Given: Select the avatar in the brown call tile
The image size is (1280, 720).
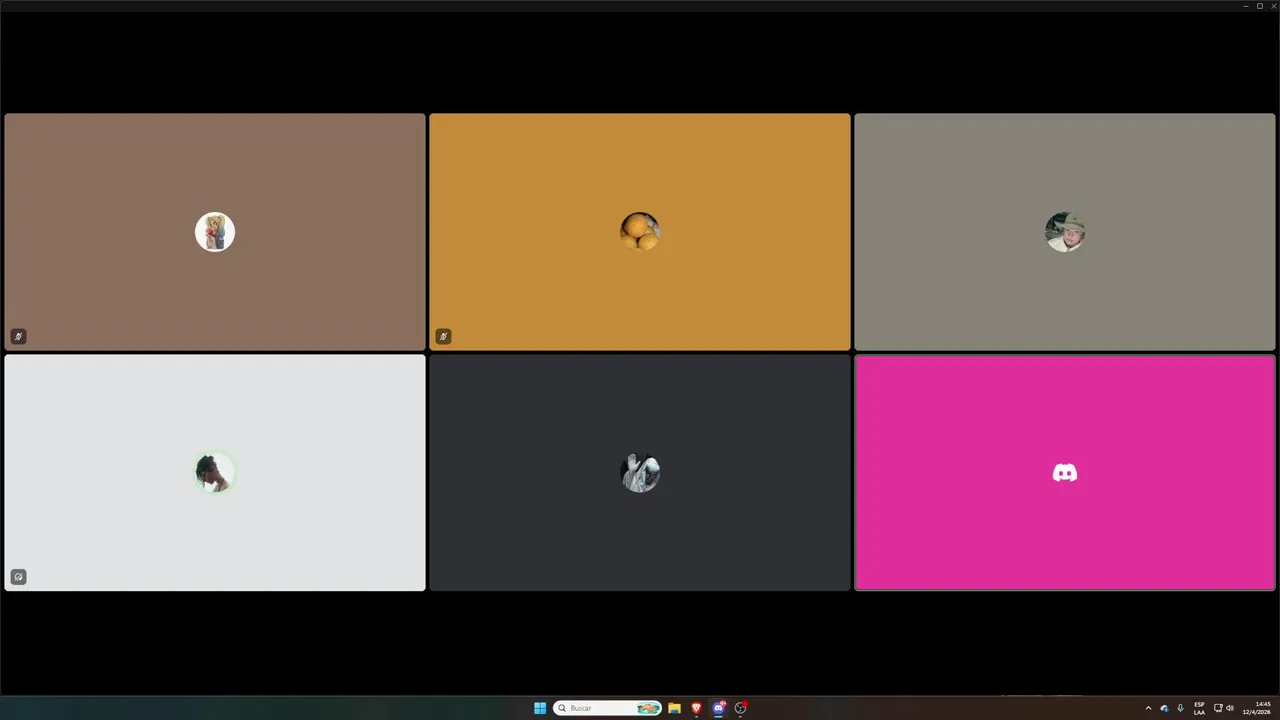Looking at the screenshot, I should click(215, 232).
